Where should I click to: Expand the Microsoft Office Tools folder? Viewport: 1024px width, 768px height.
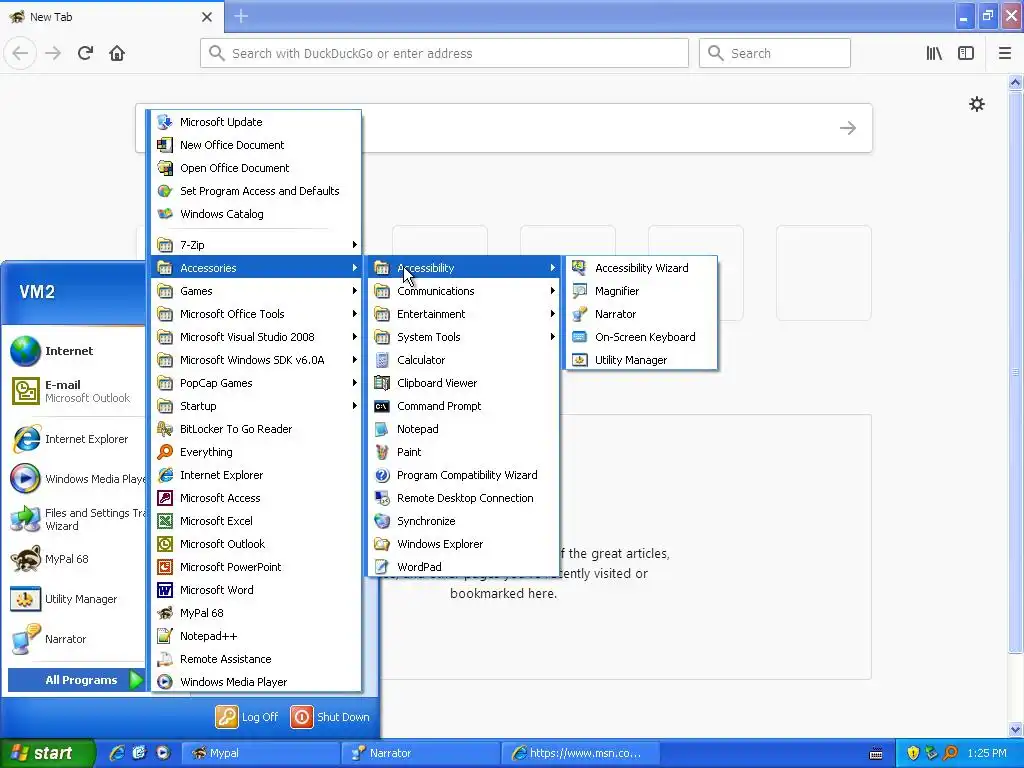tap(257, 314)
